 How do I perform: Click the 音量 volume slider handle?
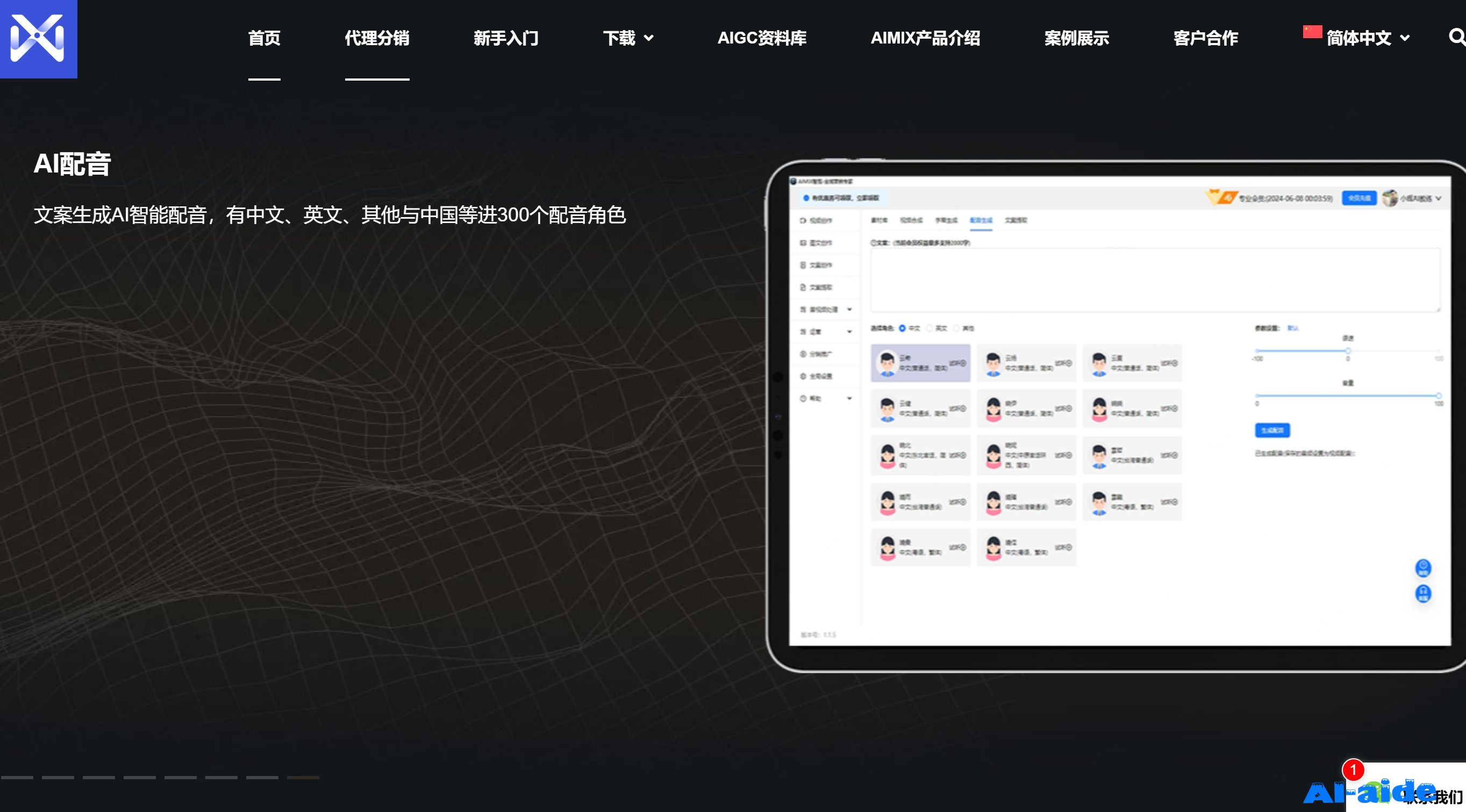coord(1438,396)
